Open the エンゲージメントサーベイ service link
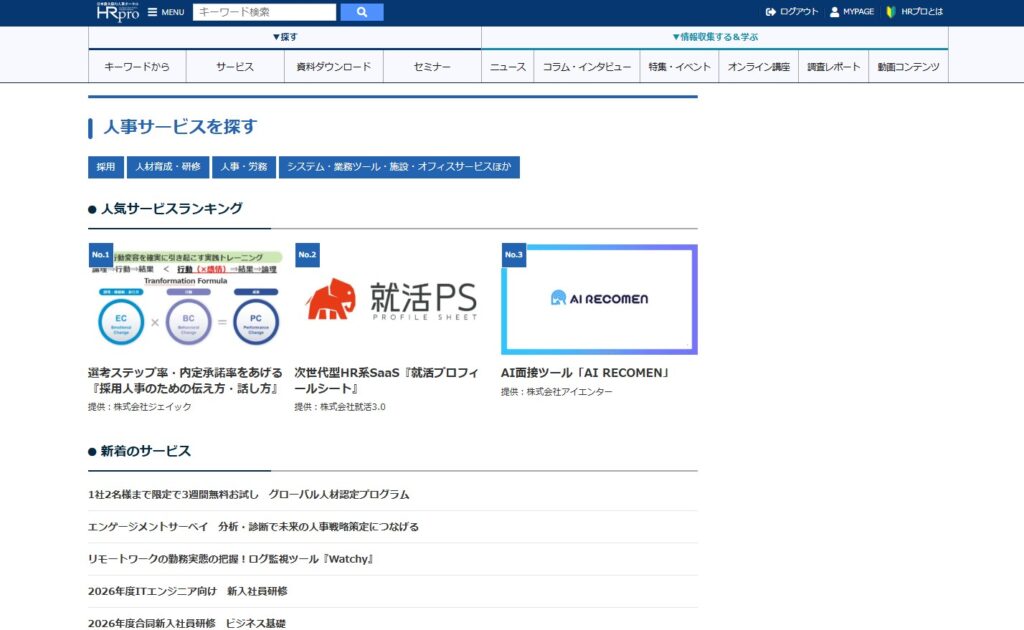The height and width of the screenshot is (630, 1024). pos(253,527)
